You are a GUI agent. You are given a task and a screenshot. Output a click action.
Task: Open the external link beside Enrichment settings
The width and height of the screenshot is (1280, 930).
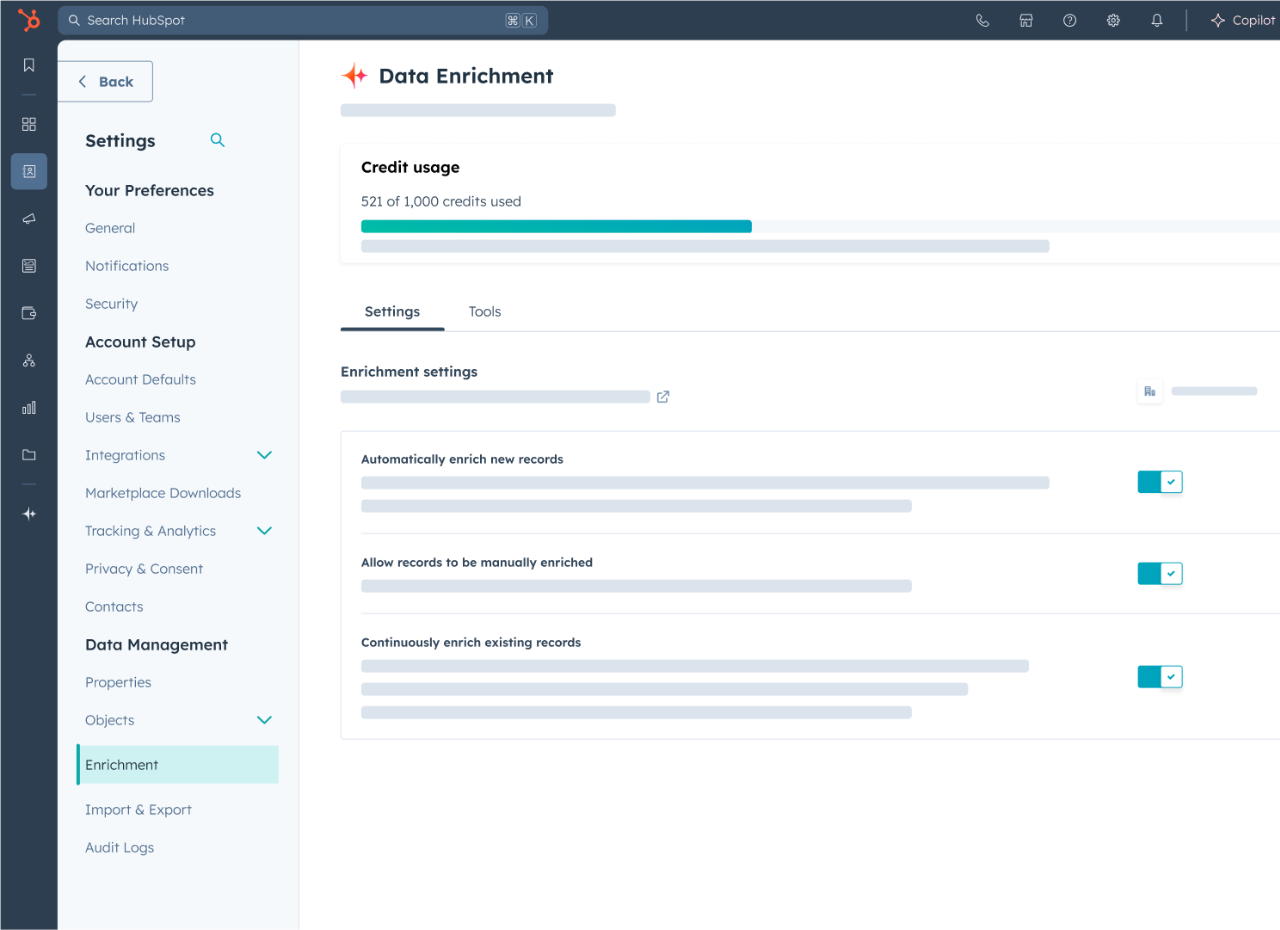[x=662, y=396]
